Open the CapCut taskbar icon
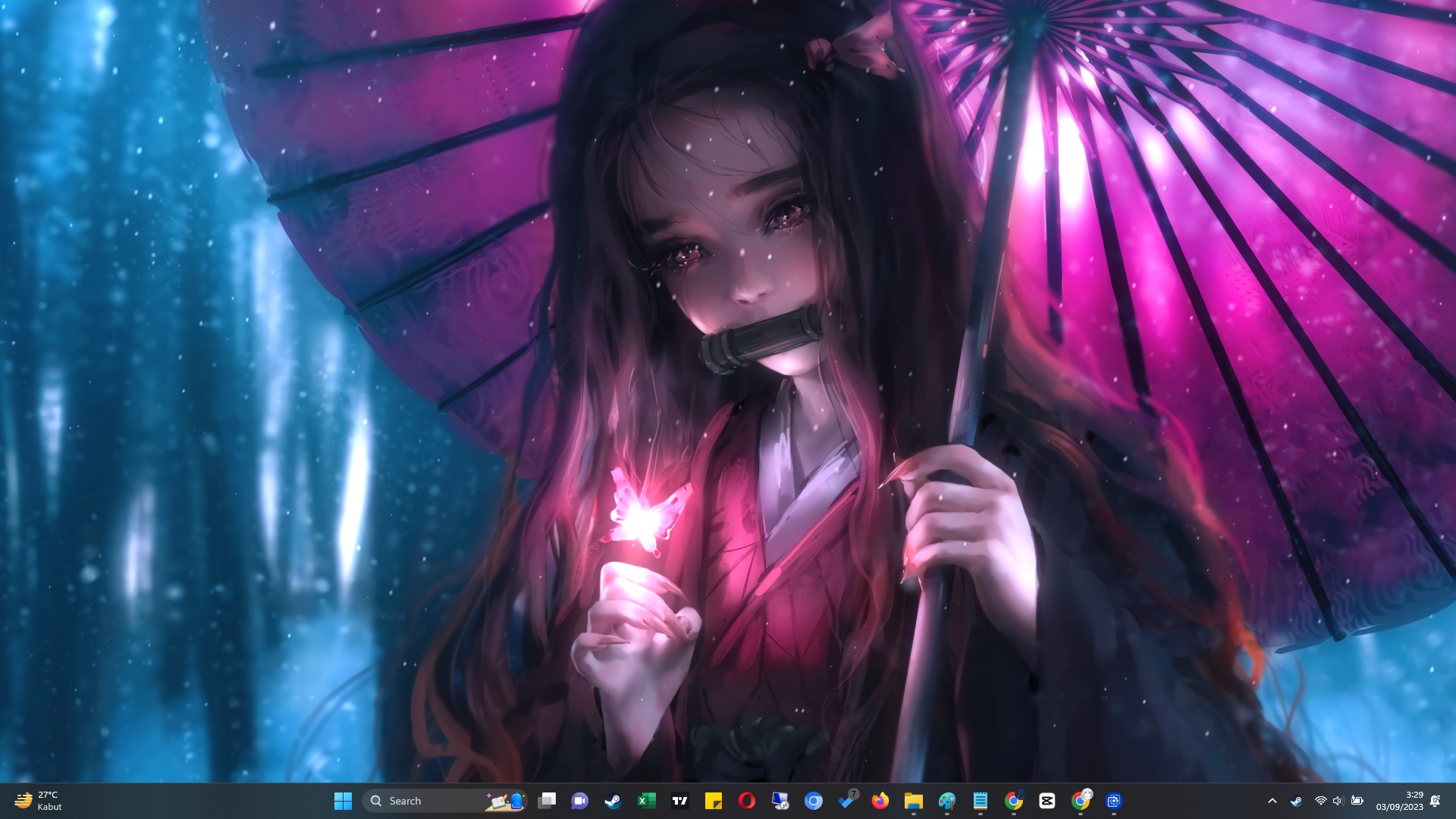 (1046, 801)
